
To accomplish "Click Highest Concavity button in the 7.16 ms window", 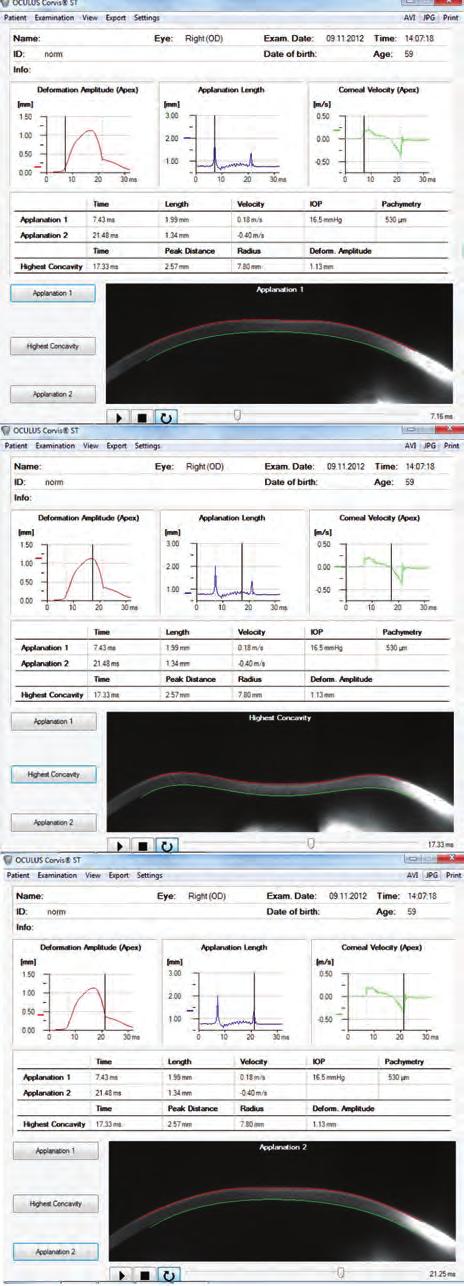I will click(53, 345).
